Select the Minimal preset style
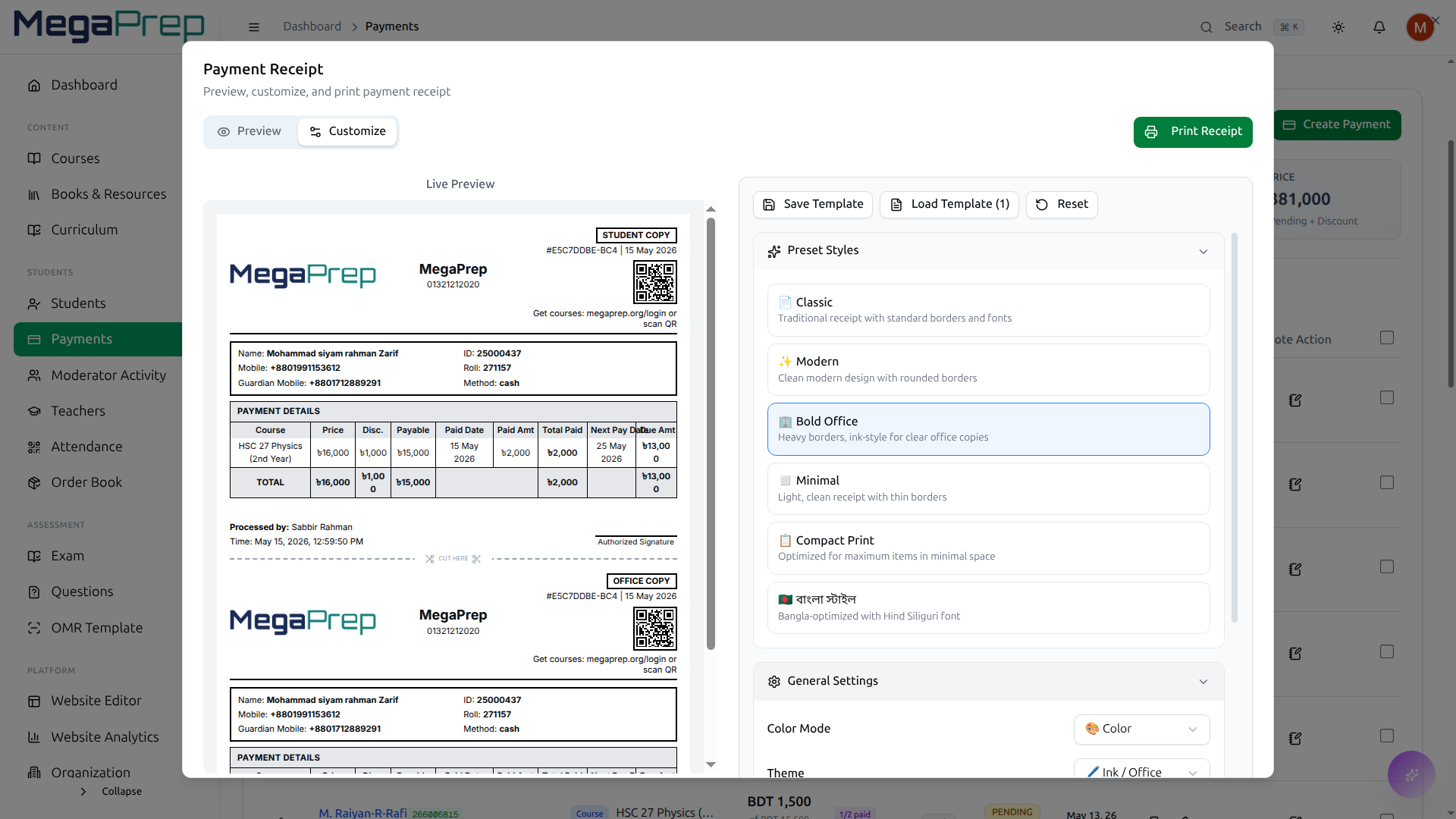This screenshot has height=819, width=1456. (x=988, y=489)
